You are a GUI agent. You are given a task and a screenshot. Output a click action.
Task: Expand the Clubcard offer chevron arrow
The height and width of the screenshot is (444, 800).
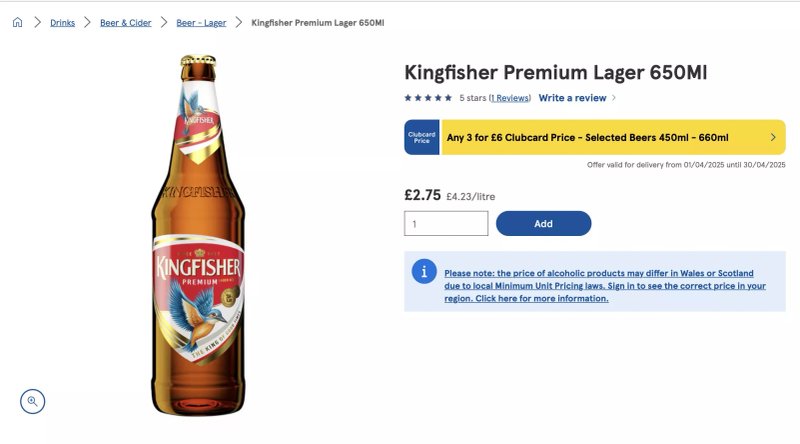(773, 137)
